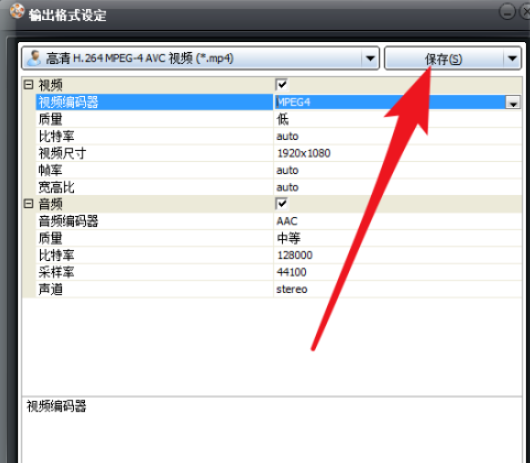
Task: Click the audio bitrate value 128000
Action: point(294,255)
